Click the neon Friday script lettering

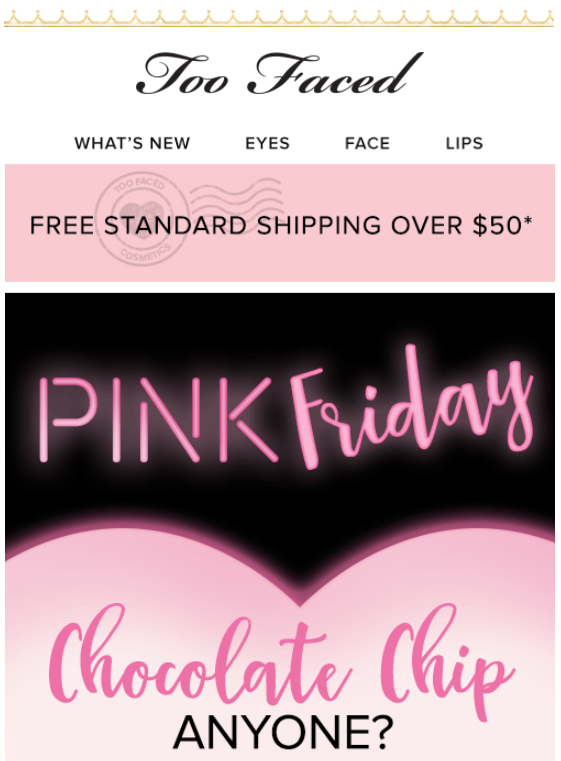tap(411, 407)
